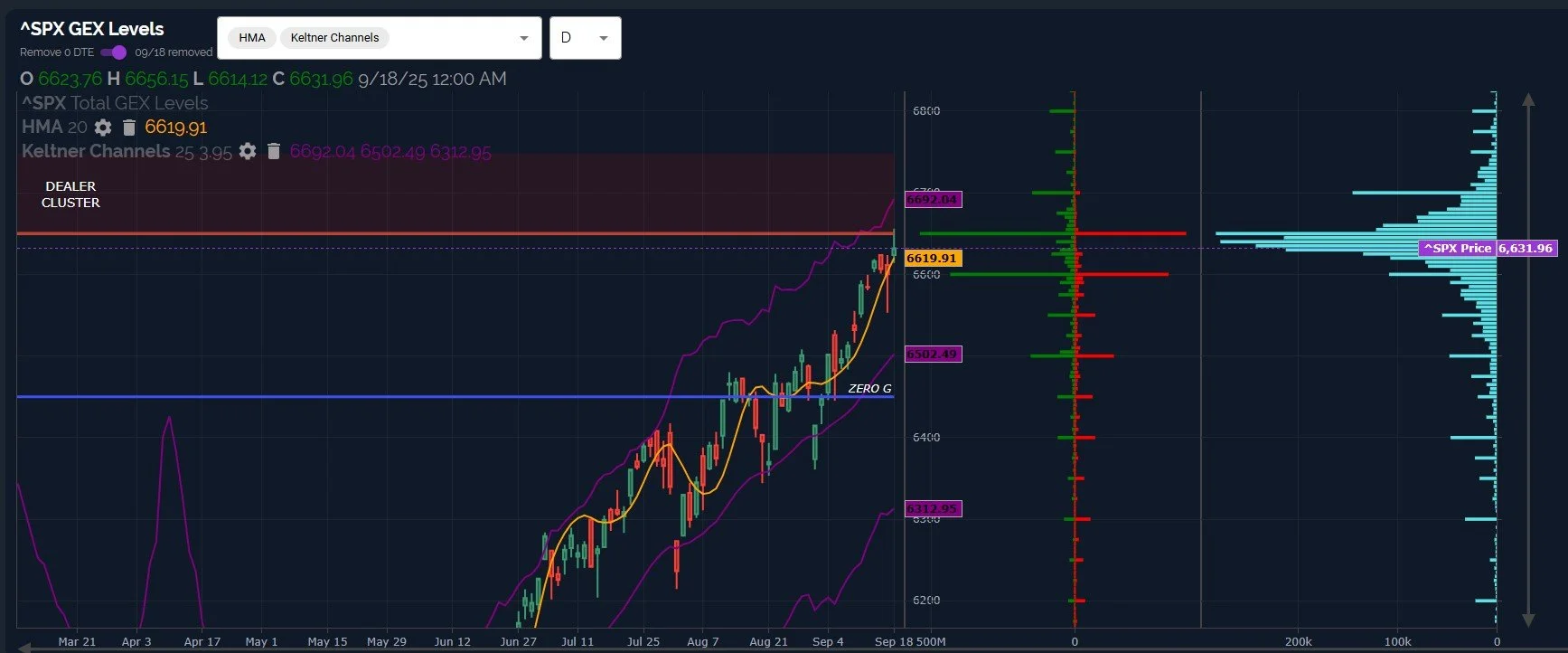Click the close value C 6631.96
Image resolution: width=1568 pixels, height=653 pixels.
click(x=313, y=79)
